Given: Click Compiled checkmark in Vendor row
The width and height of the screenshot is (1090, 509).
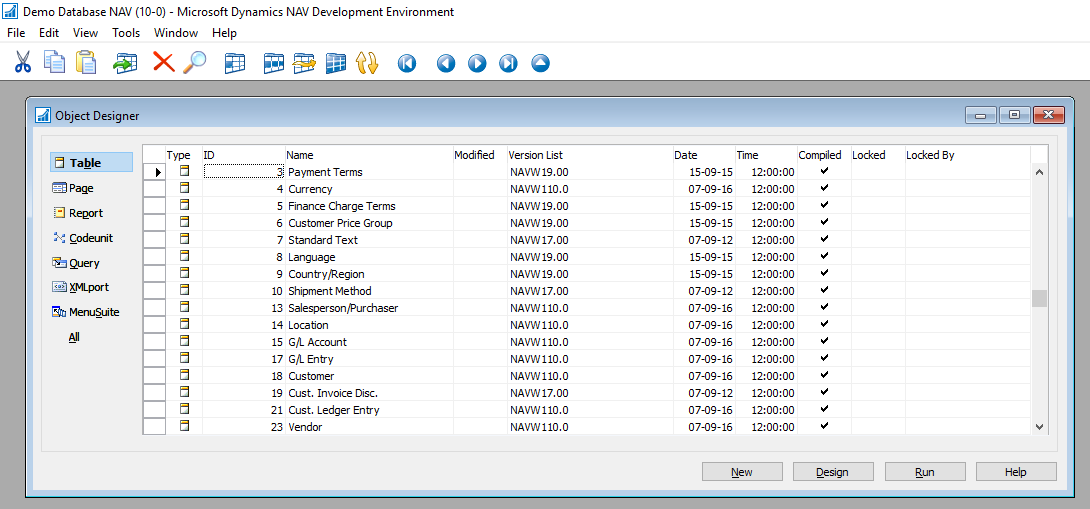Looking at the screenshot, I should (824, 426).
